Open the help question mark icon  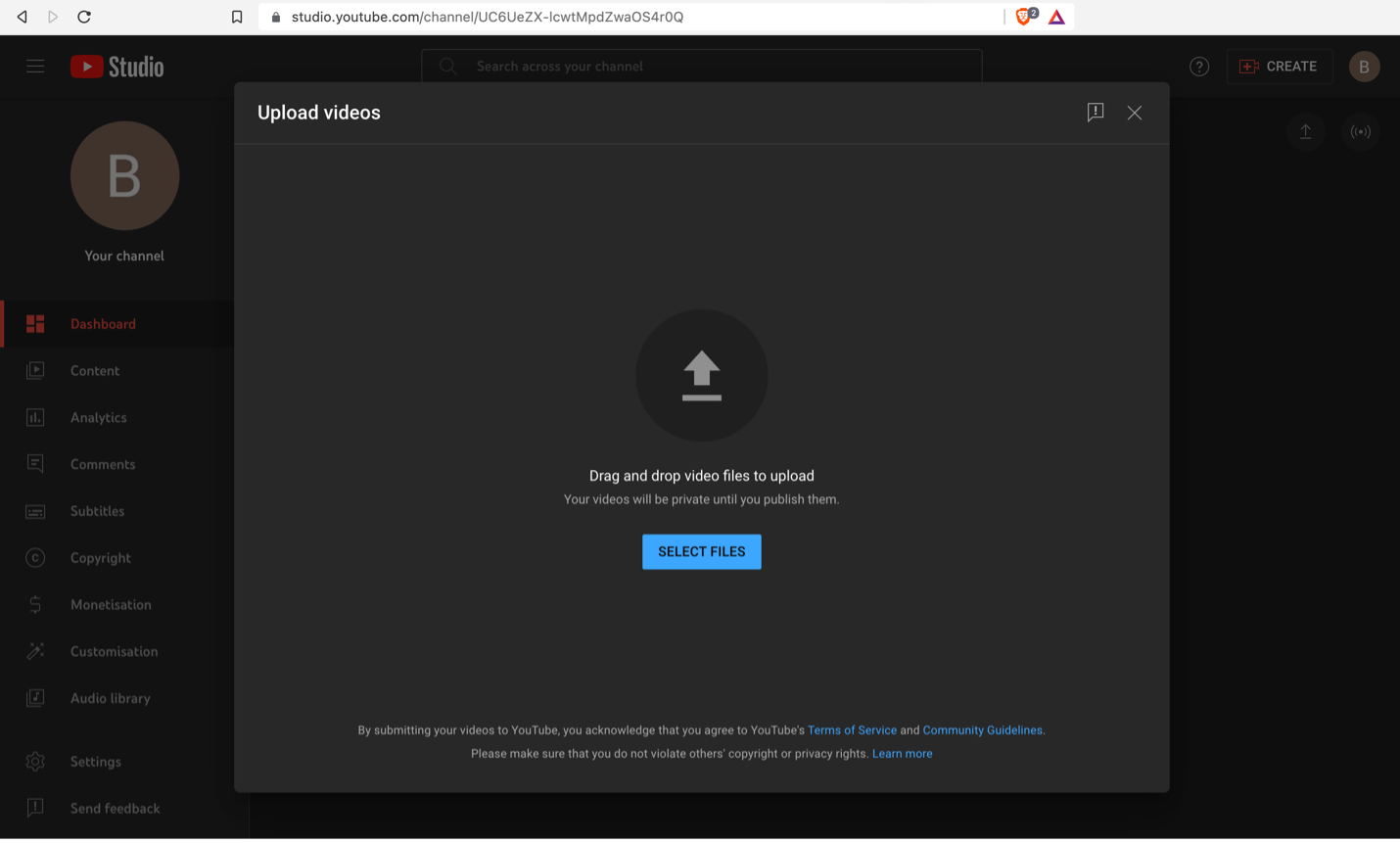pyautogui.click(x=1198, y=67)
